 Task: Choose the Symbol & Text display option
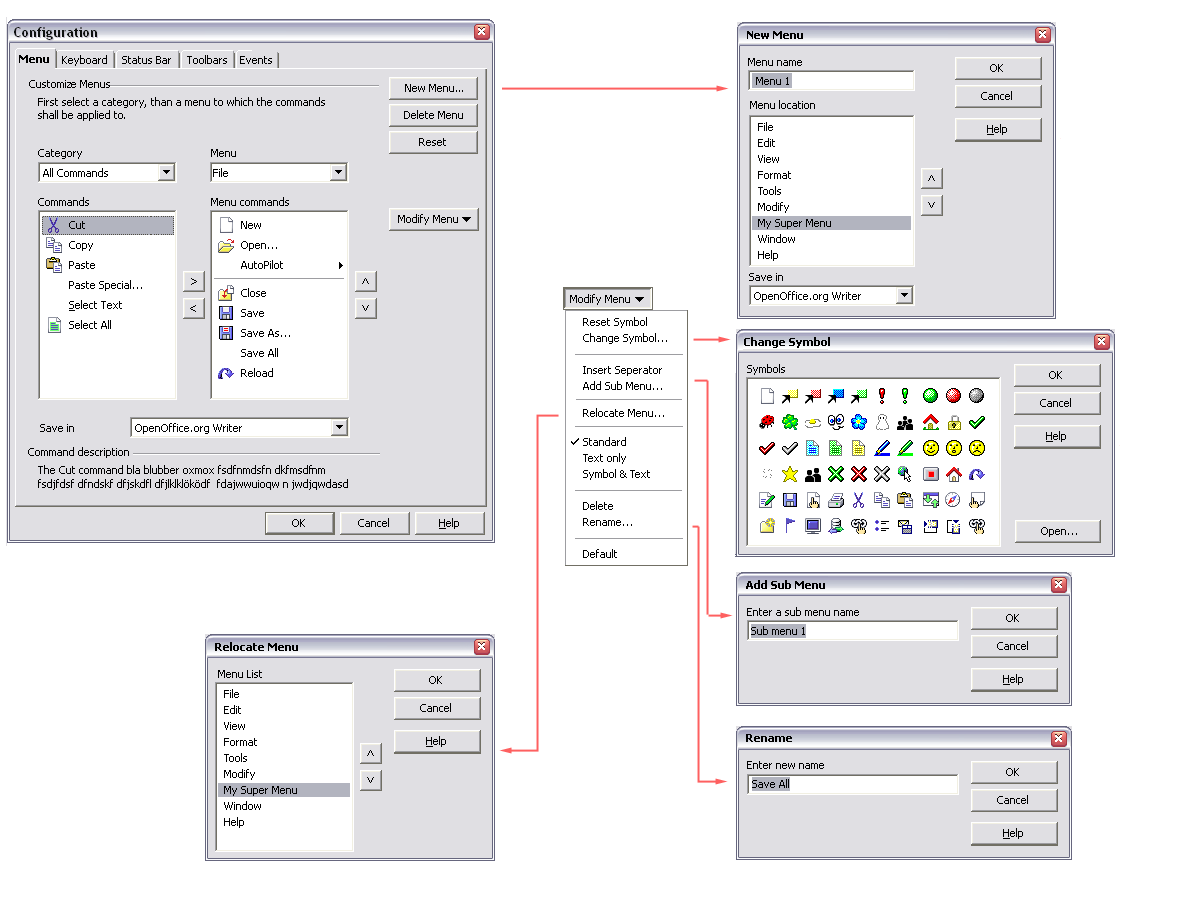[x=616, y=474]
